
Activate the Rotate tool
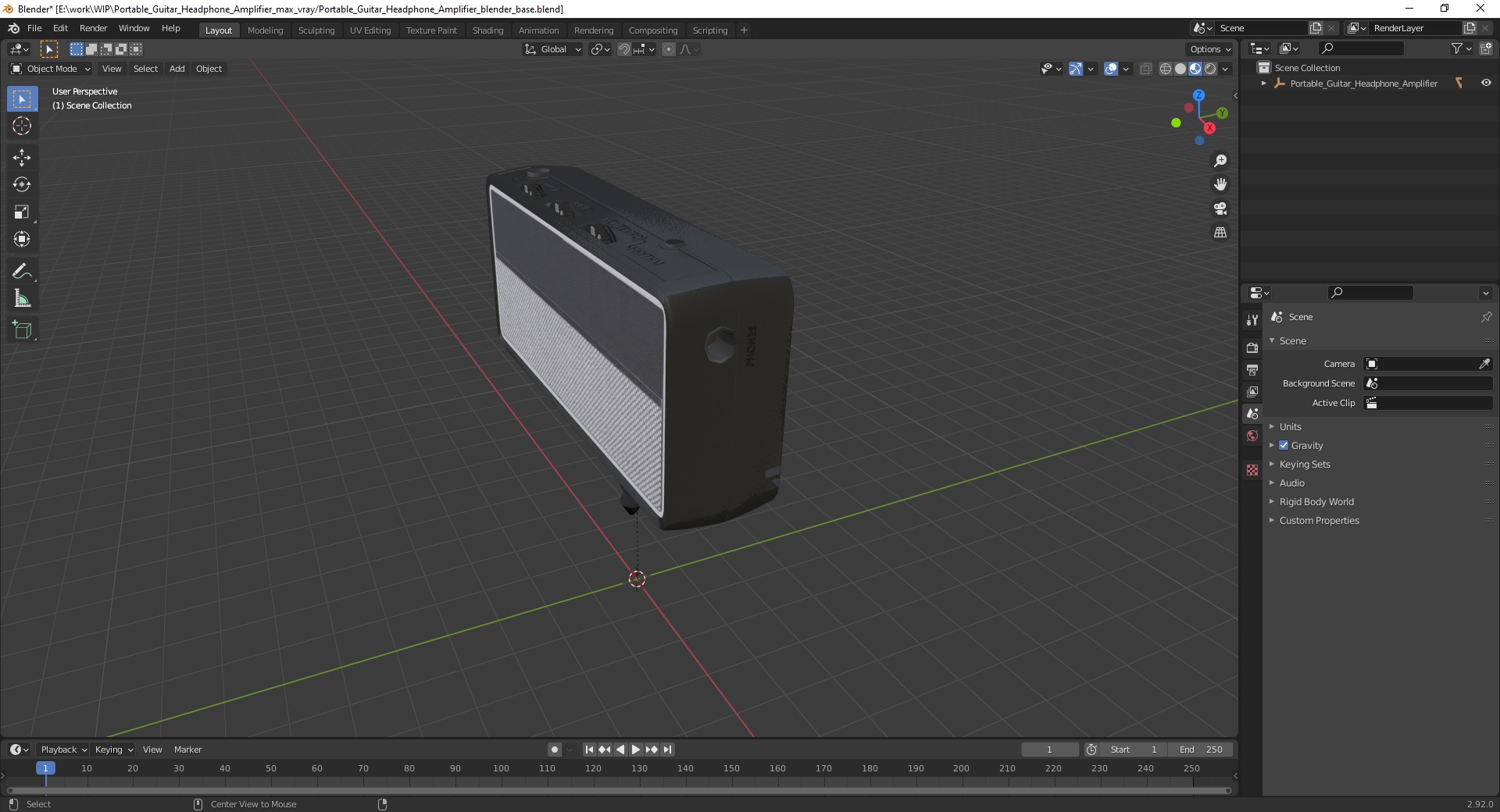[x=22, y=185]
